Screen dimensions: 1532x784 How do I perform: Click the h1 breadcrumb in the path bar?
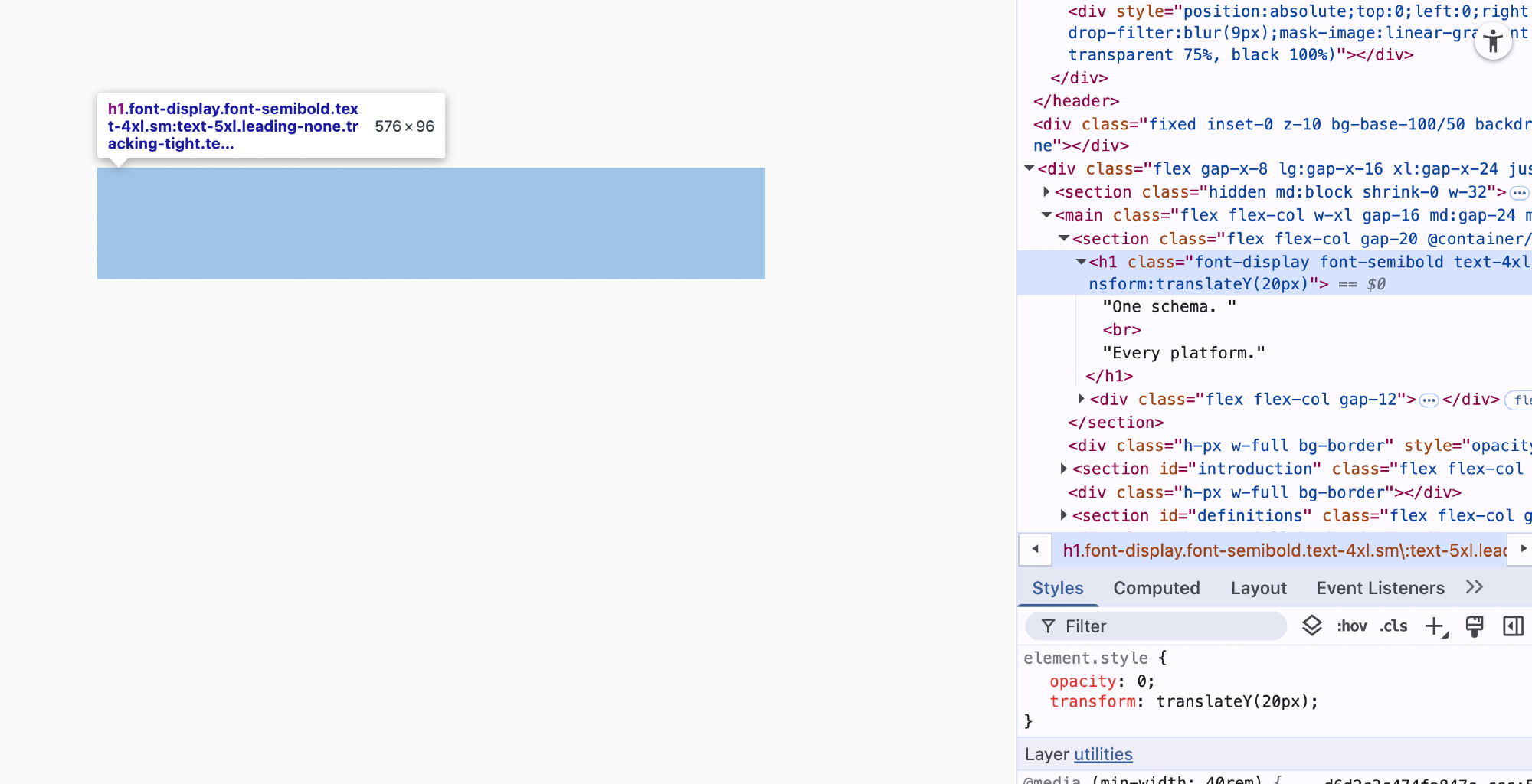(x=1283, y=550)
